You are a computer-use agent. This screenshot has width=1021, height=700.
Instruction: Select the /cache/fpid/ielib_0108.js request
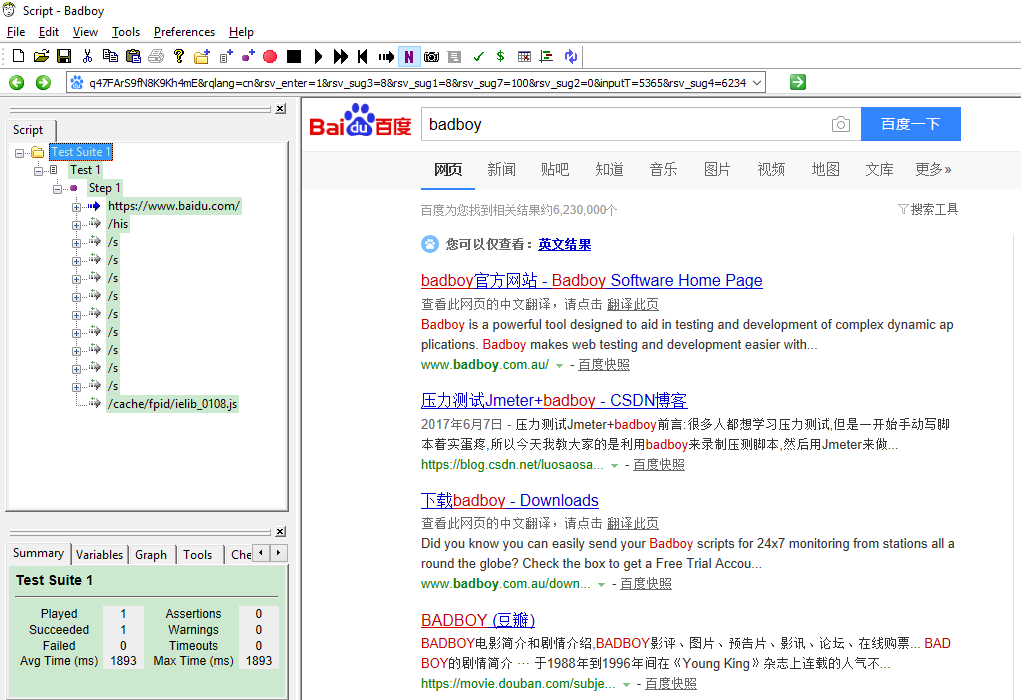(x=173, y=404)
